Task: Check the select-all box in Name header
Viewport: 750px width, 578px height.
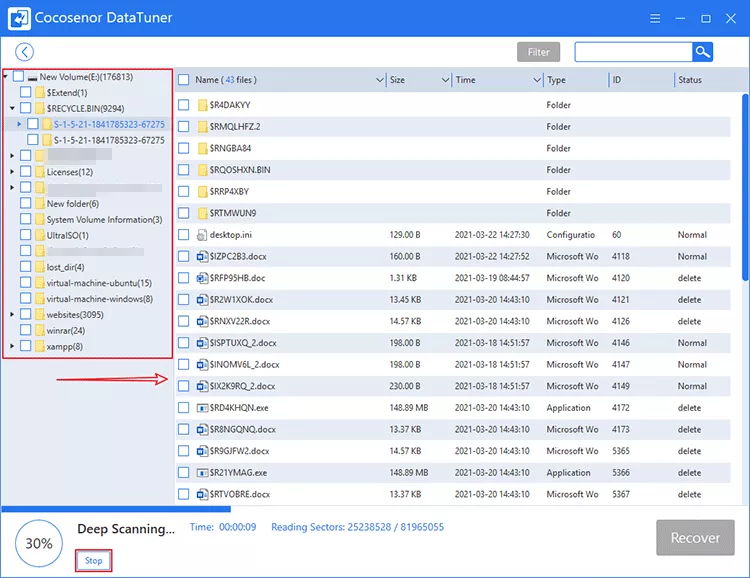Action: tap(184, 79)
